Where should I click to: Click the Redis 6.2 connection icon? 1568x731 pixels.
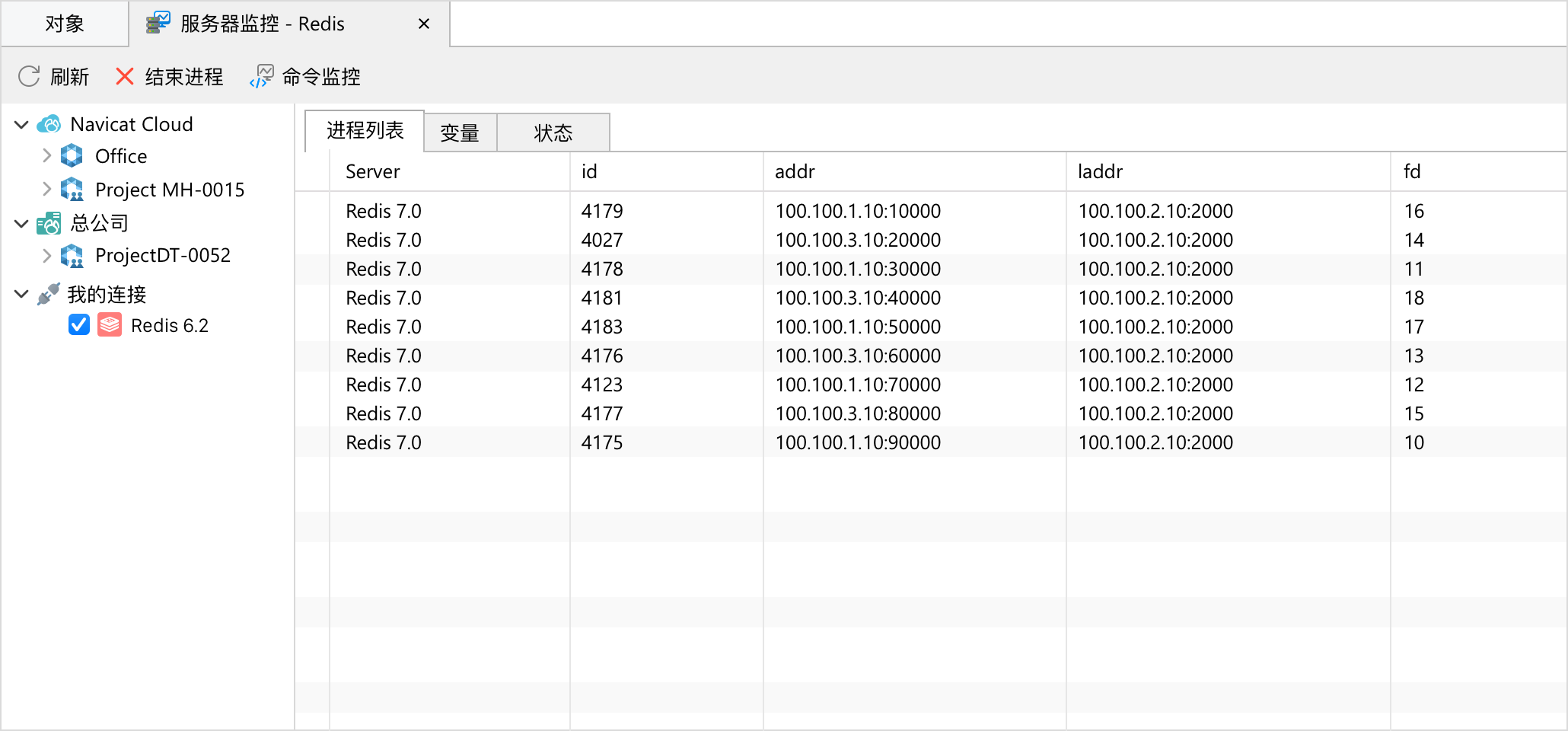(x=110, y=325)
